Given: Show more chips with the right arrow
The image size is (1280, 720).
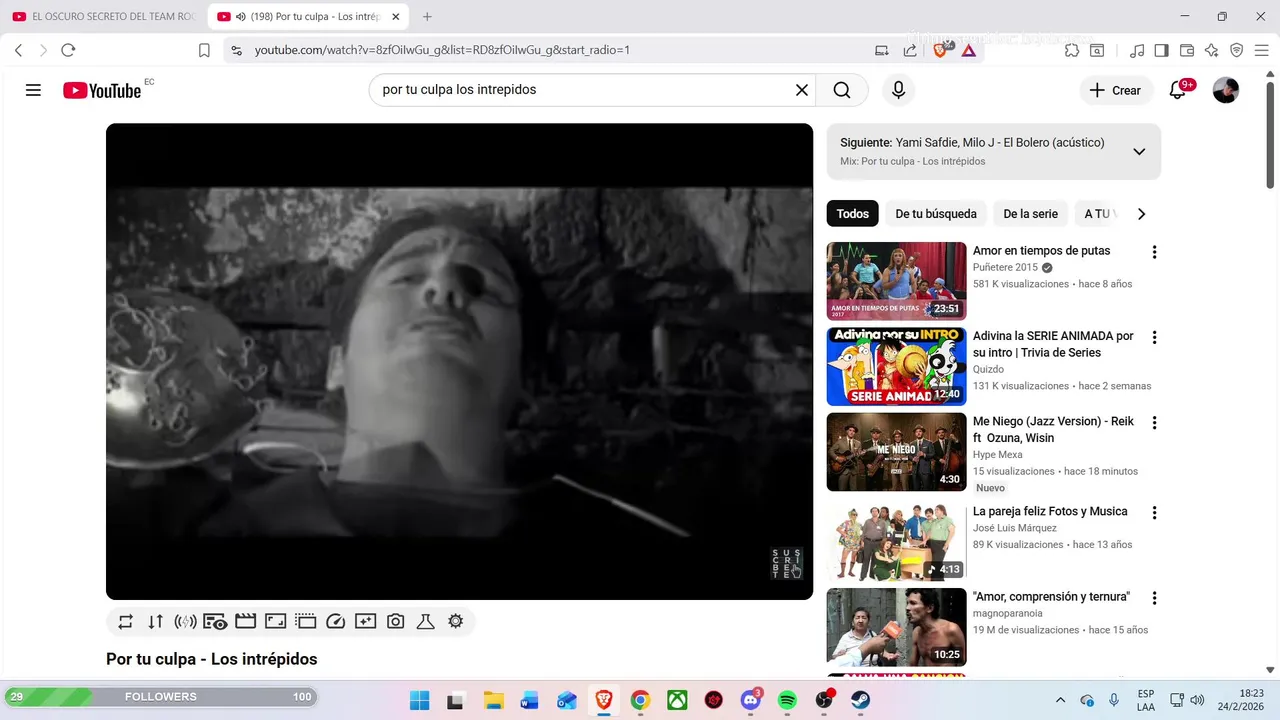Looking at the screenshot, I should click(1141, 214).
